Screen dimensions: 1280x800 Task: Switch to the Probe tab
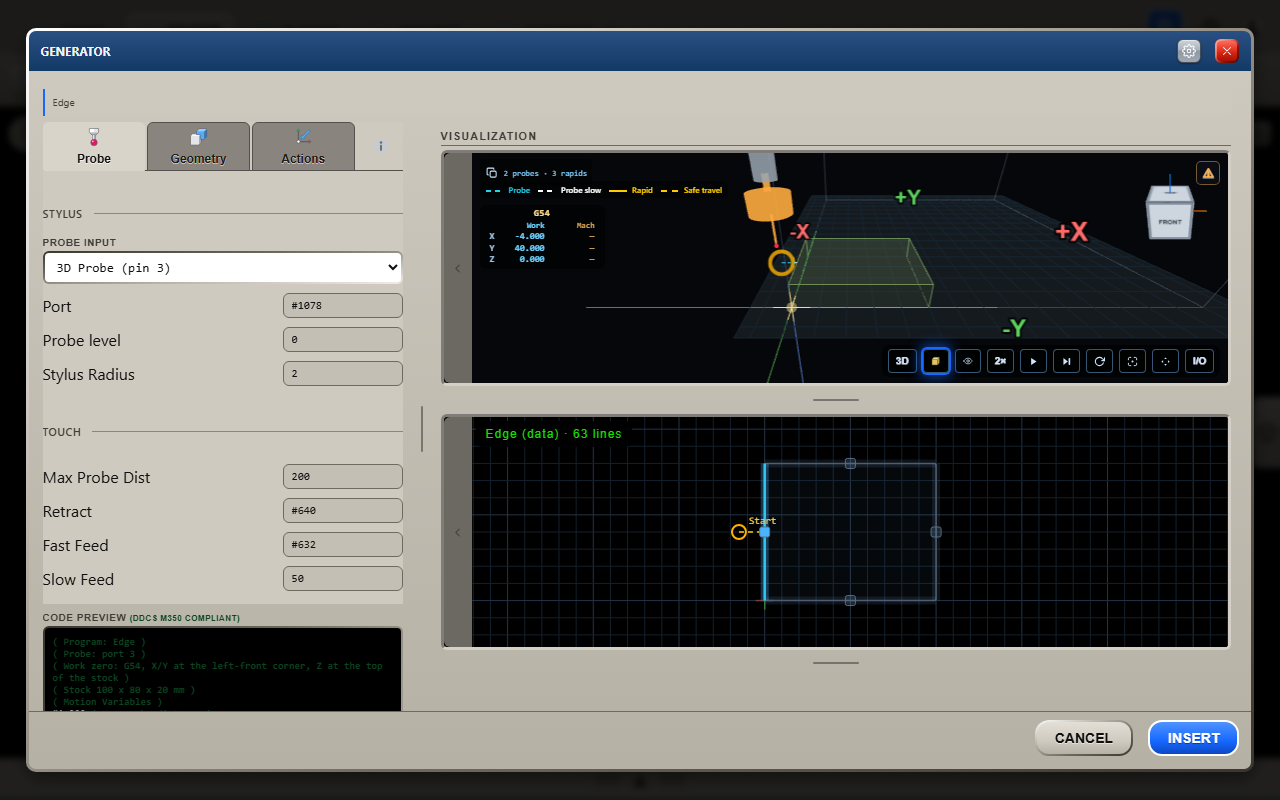click(94, 146)
